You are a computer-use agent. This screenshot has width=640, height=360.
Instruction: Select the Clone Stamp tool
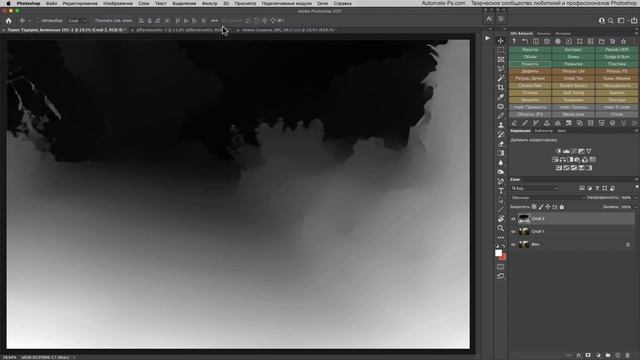click(x=500, y=125)
